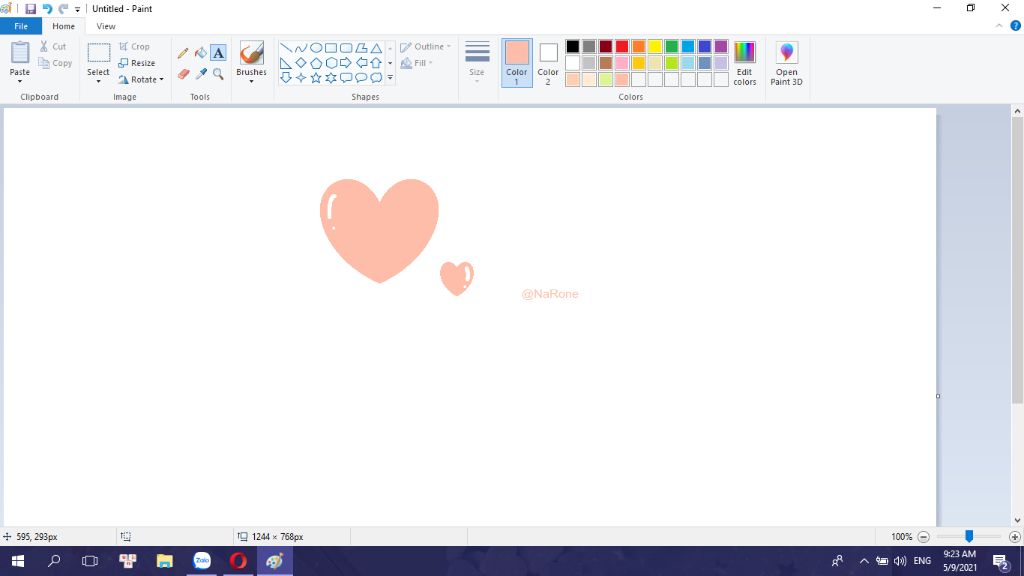The width and height of the screenshot is (1024, 576).
Task: Choose the Diamond shape
Action: click(300, 63)
